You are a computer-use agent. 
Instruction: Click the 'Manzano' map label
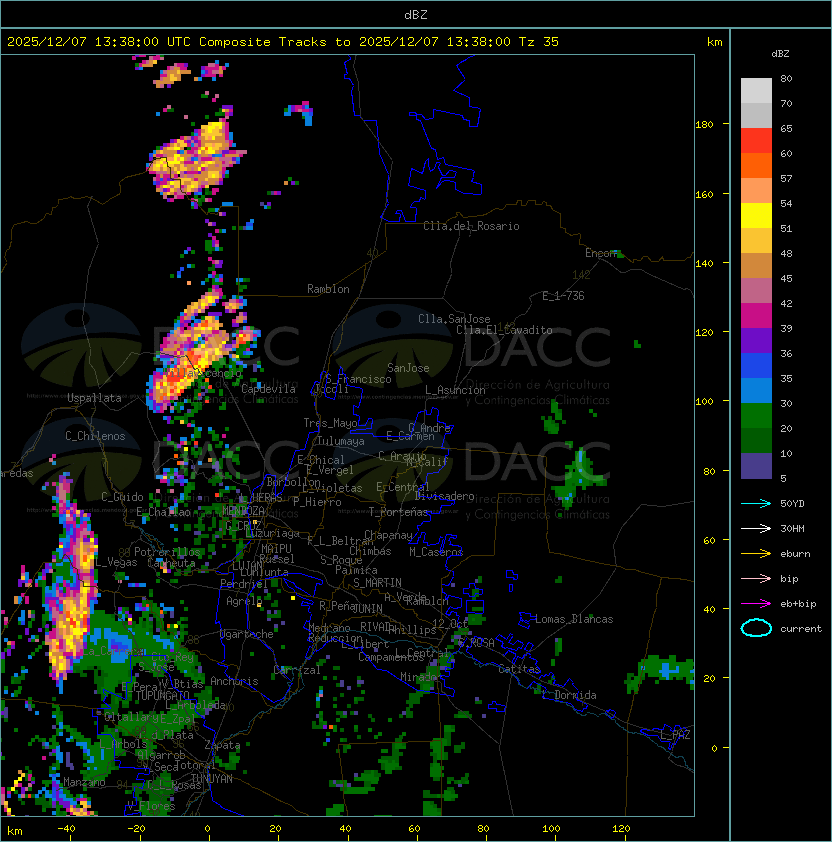tap(84, 782)
